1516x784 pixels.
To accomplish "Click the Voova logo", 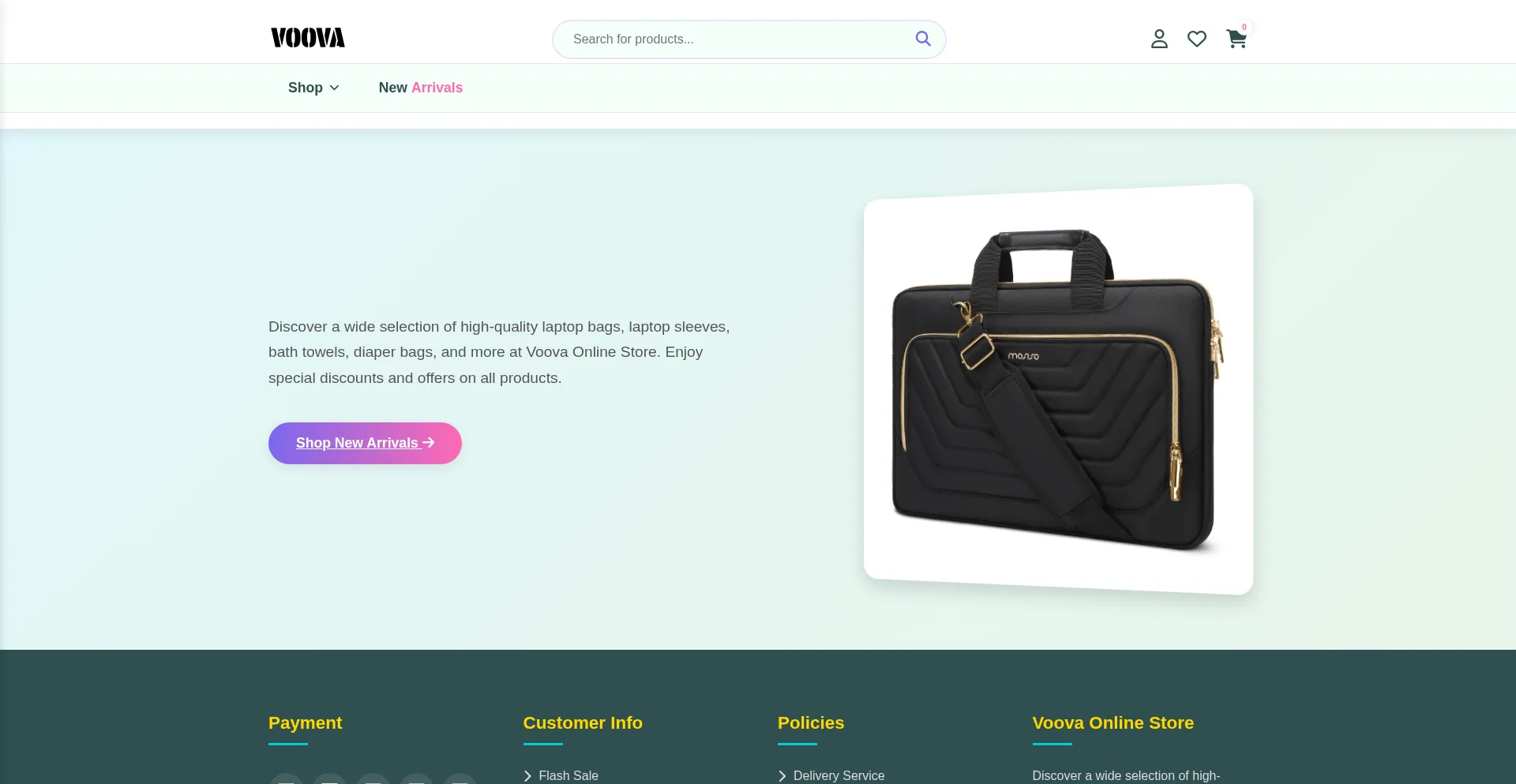I will click(307, 37).
